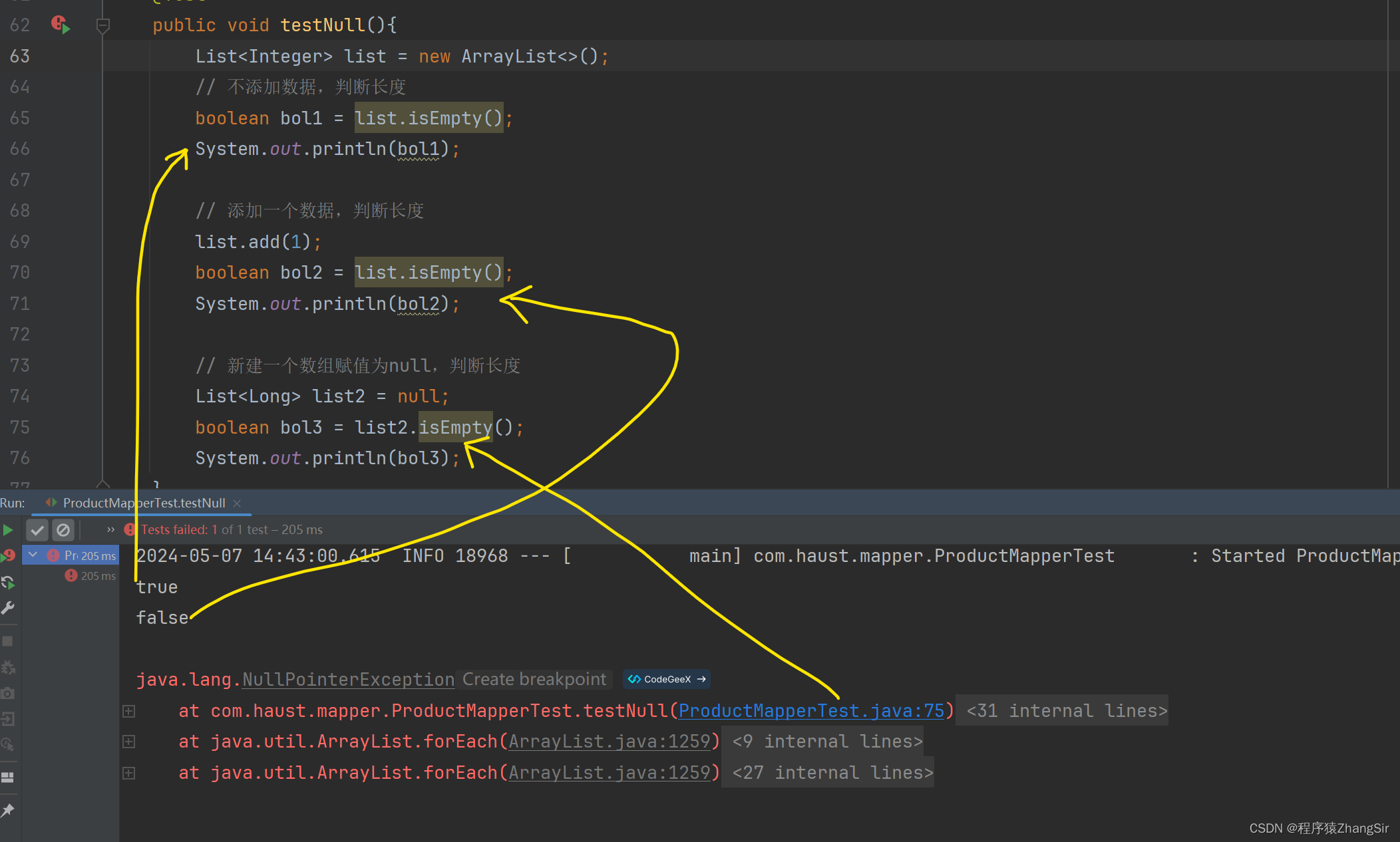Screen dimensions: 1400x842
Task: Open the toolbar overflow double-chevron
Action: point(110,530)
